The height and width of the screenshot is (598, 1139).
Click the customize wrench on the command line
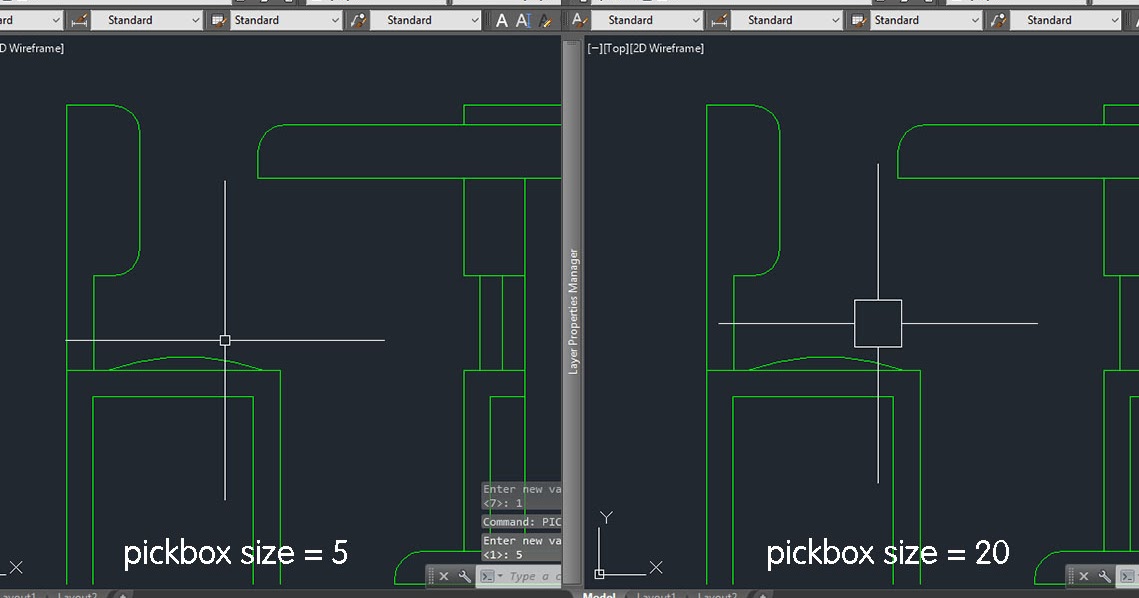point(462,576)
